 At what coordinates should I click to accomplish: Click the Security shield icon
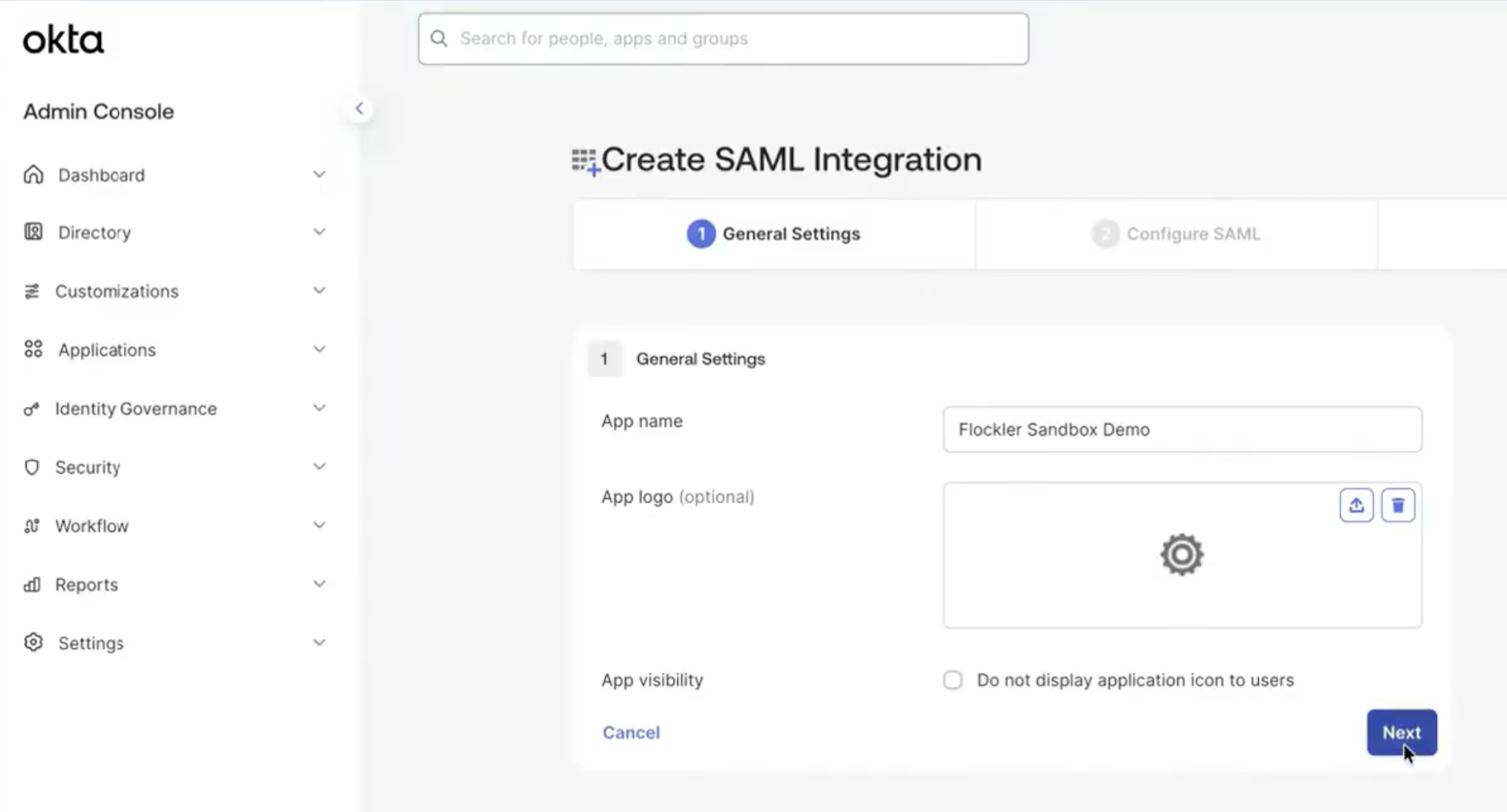(x=31, y=467)
